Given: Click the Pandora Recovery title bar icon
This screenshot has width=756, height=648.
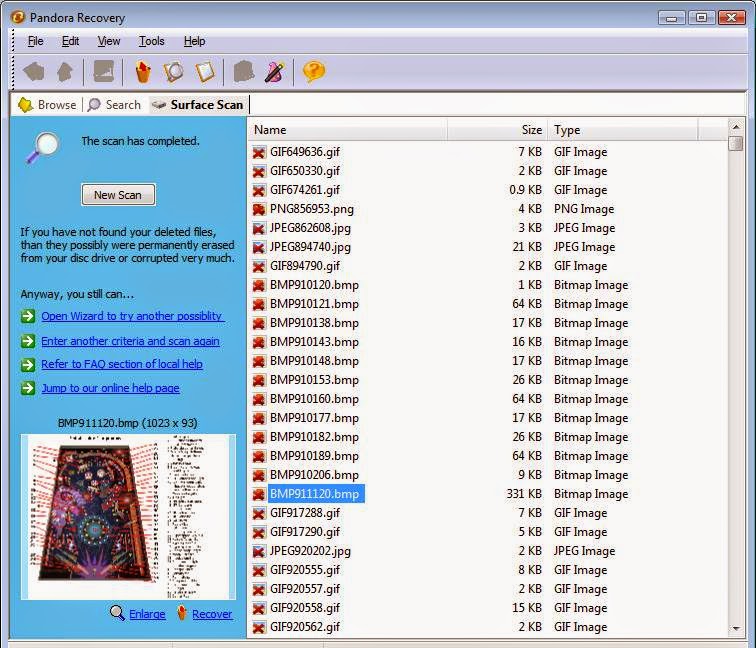Looking at the screenshot, I should tap(17, 17).
